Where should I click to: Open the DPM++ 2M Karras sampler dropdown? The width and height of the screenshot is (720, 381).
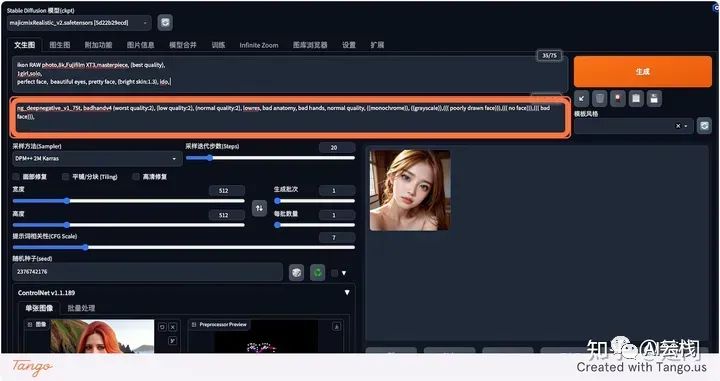click(x=97, y=158)
